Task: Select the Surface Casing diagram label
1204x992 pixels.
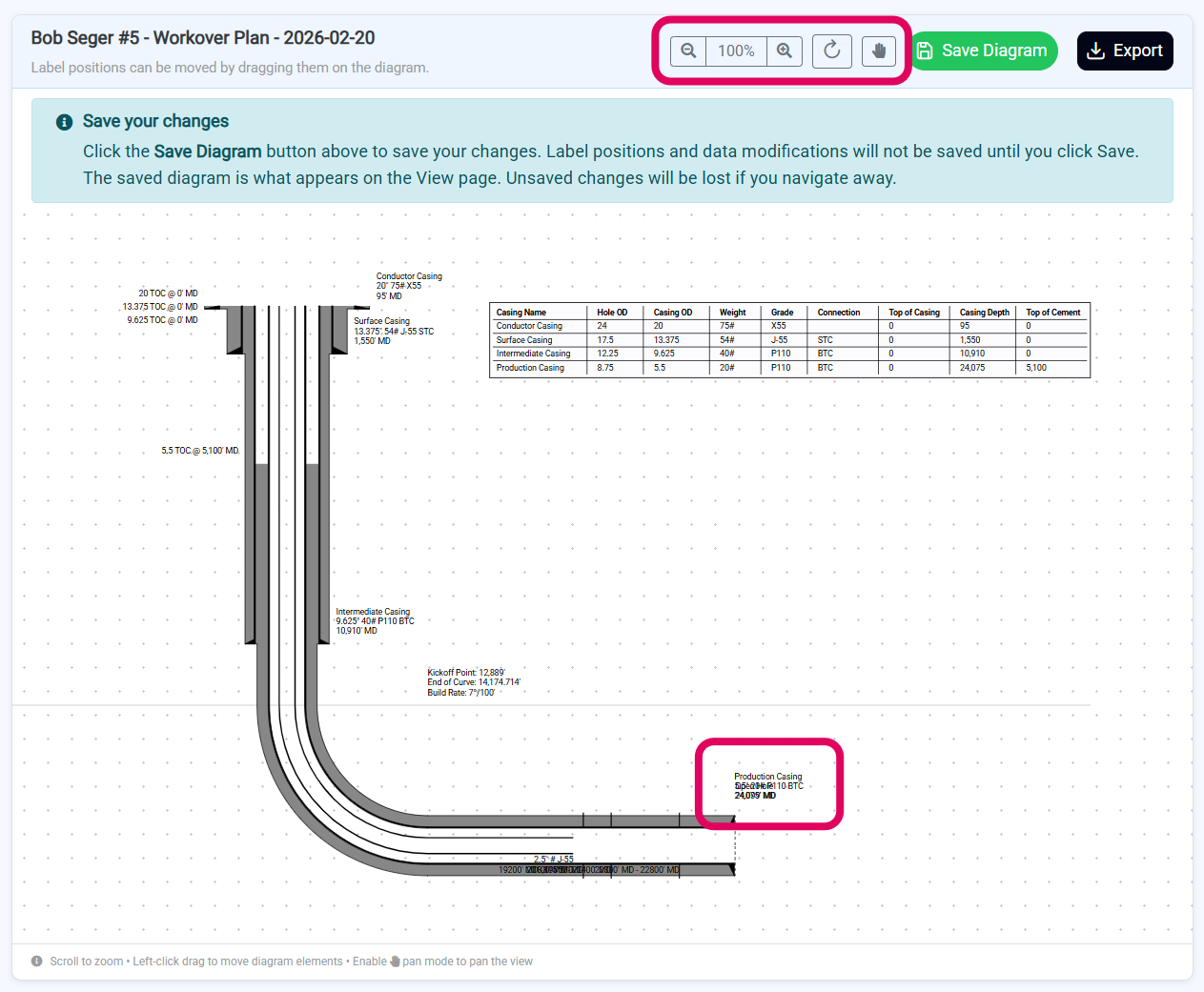Action: click(394, 331)
